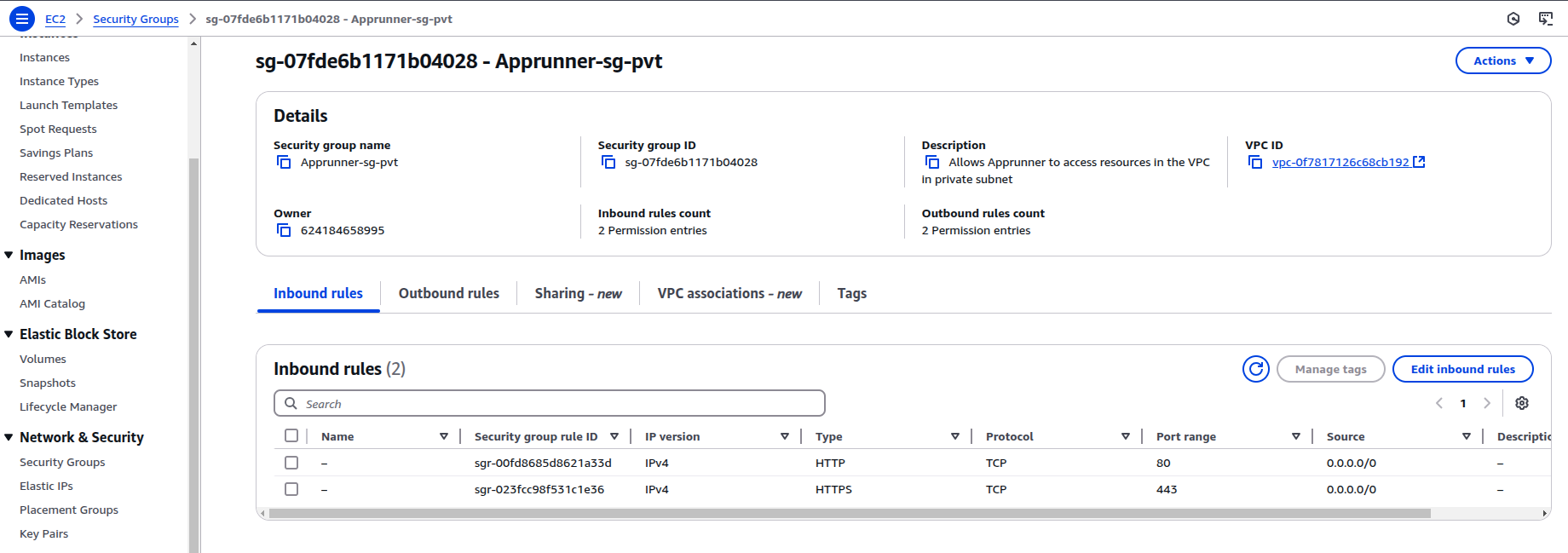The height and width of the screenshot is (553, 1568).
Task: Open the Actions dropdown
Action: tap(1502, 60)
